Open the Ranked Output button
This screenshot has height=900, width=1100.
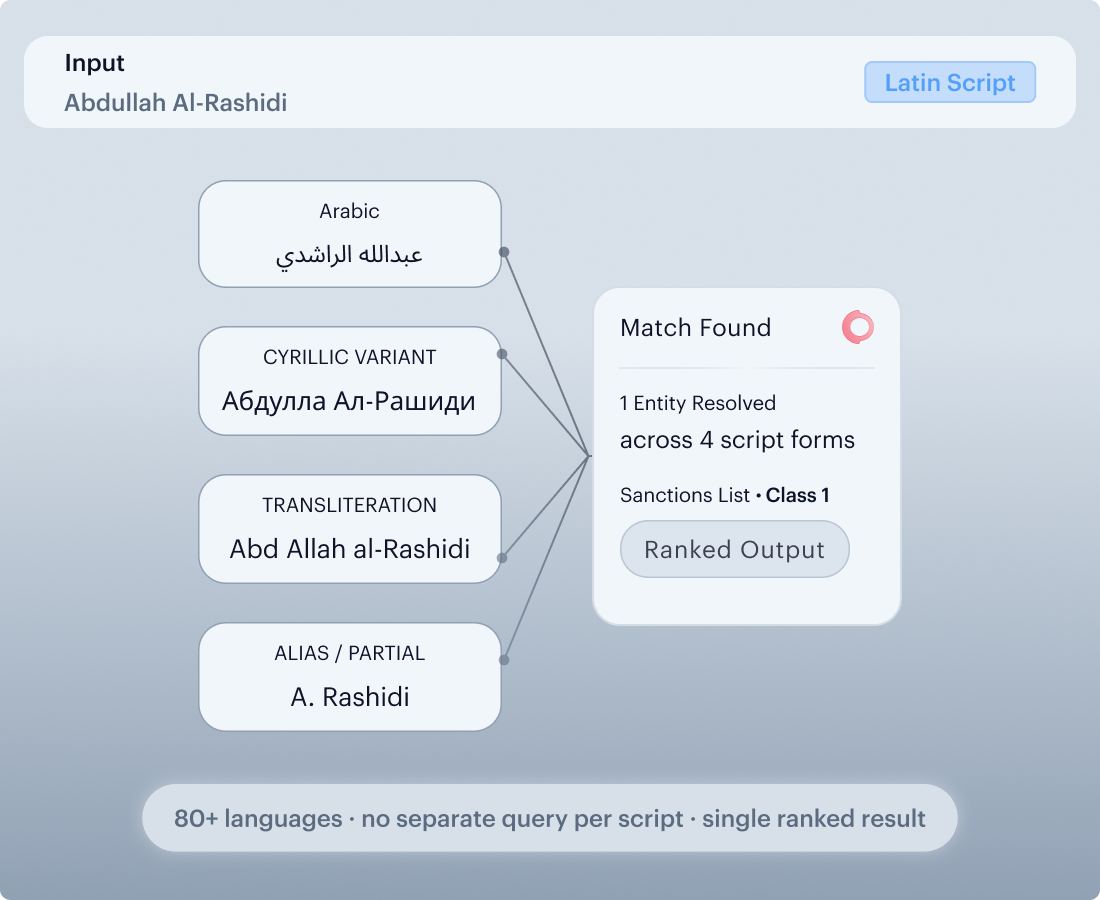coord(735,549)
